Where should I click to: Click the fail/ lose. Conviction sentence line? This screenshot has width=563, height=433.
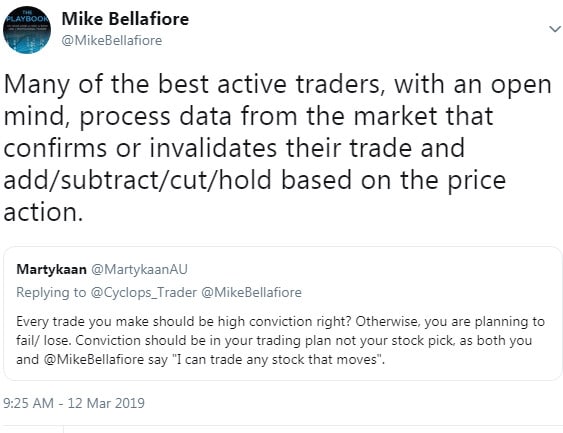click(274, 340)
